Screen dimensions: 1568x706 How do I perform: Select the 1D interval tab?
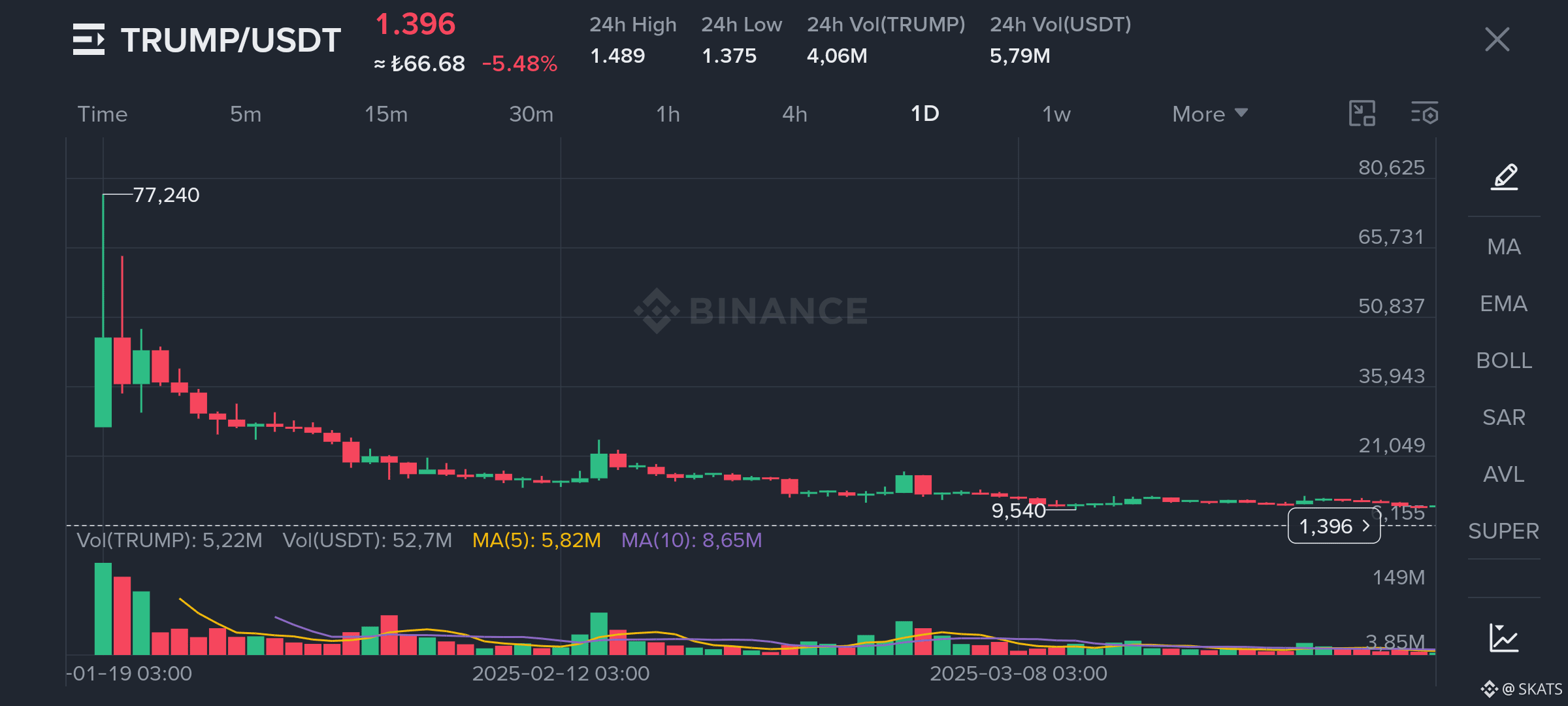pos(925,114)
